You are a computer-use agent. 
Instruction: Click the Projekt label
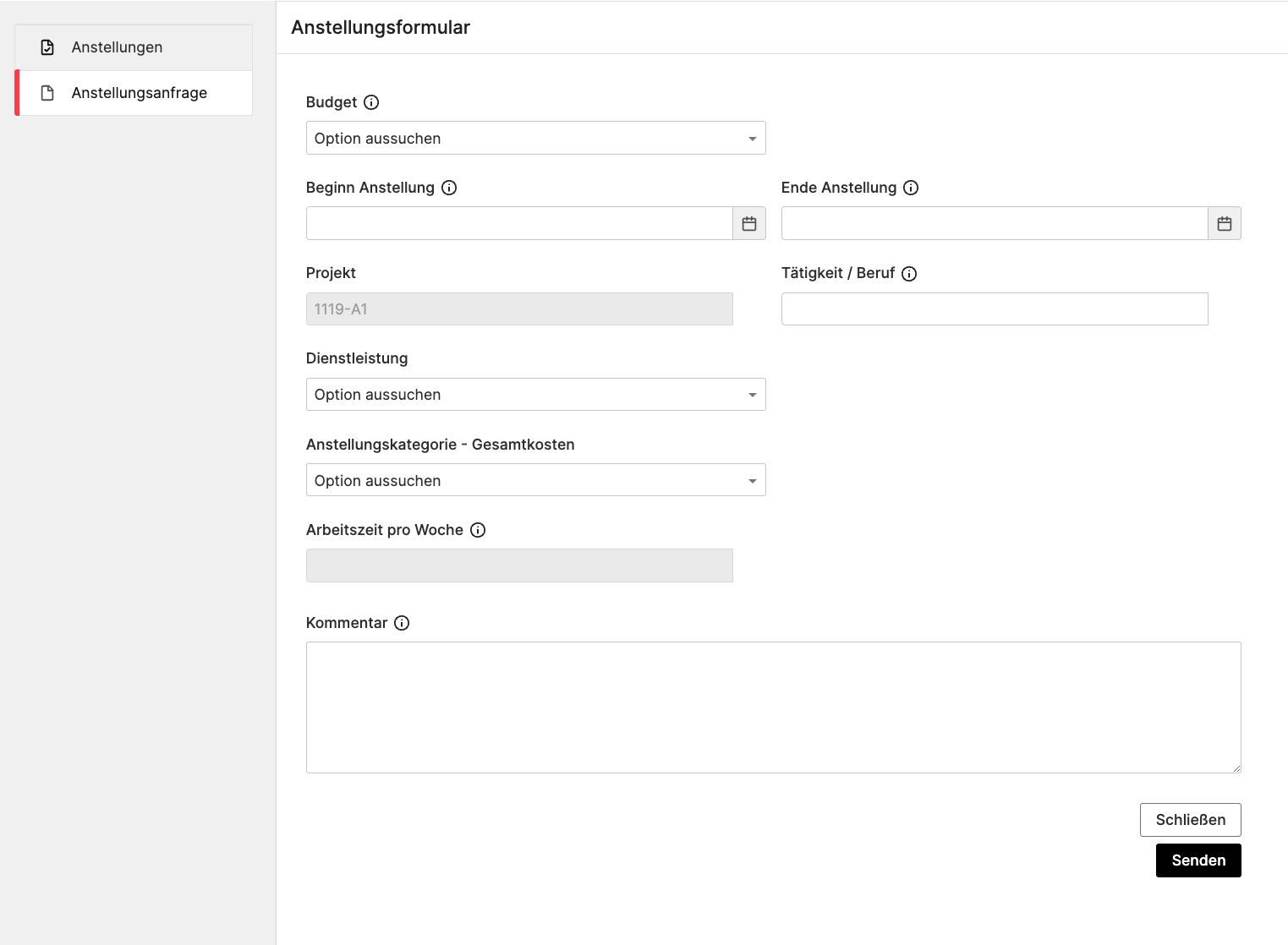click(331, 273)
